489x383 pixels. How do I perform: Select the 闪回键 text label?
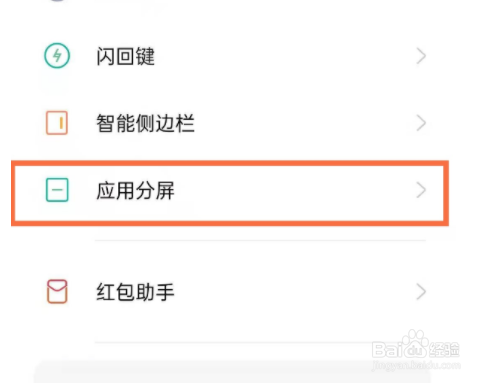(x=126, y=56)
